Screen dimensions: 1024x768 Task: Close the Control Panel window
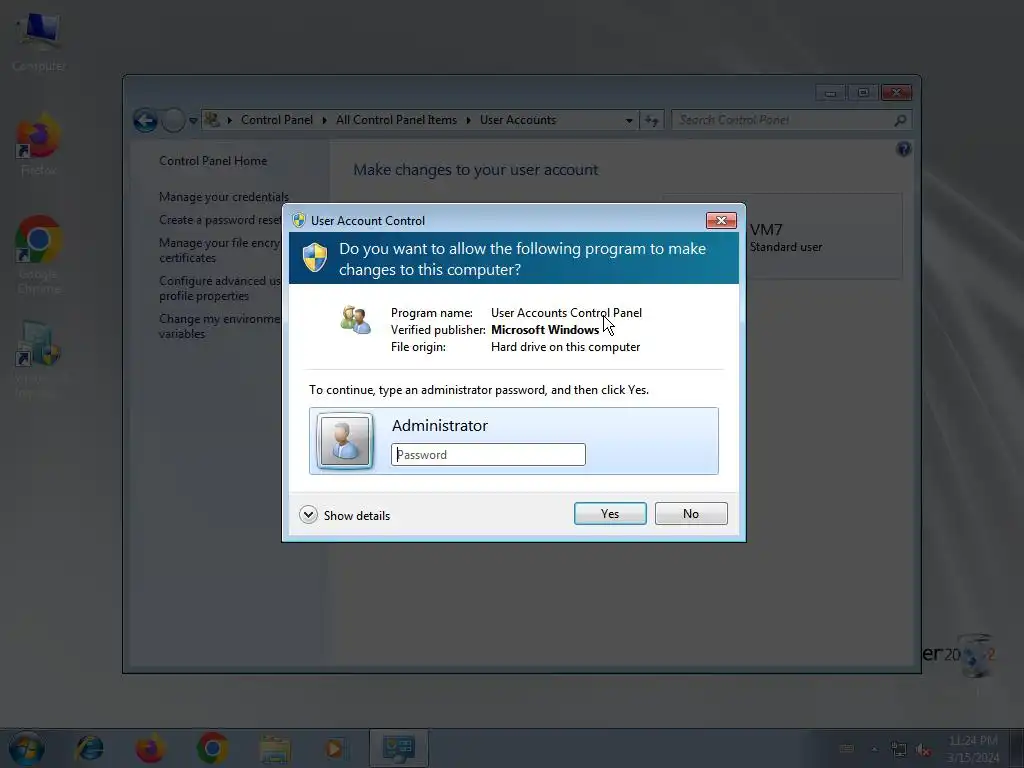click(x=896, y=93)
